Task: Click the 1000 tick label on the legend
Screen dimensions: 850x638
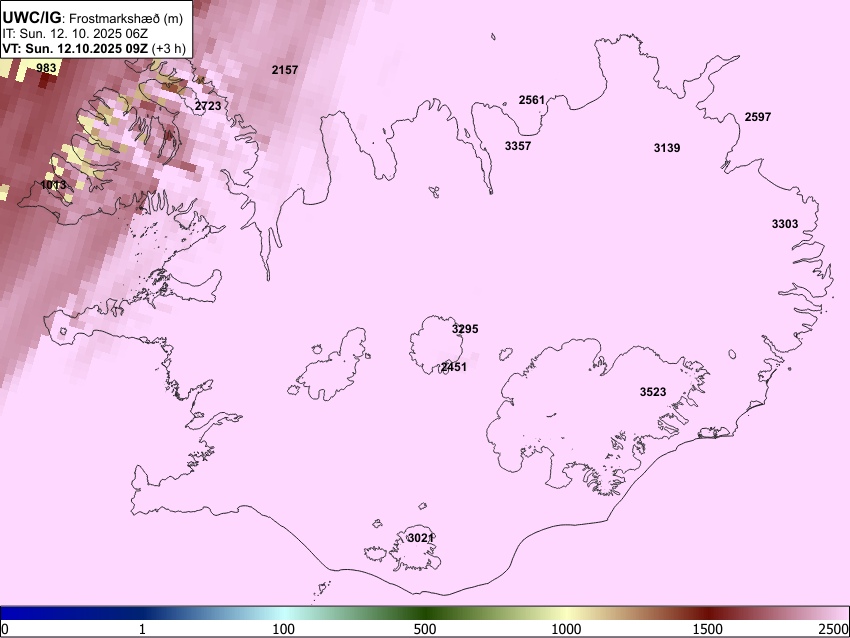Action: point(566,629)
